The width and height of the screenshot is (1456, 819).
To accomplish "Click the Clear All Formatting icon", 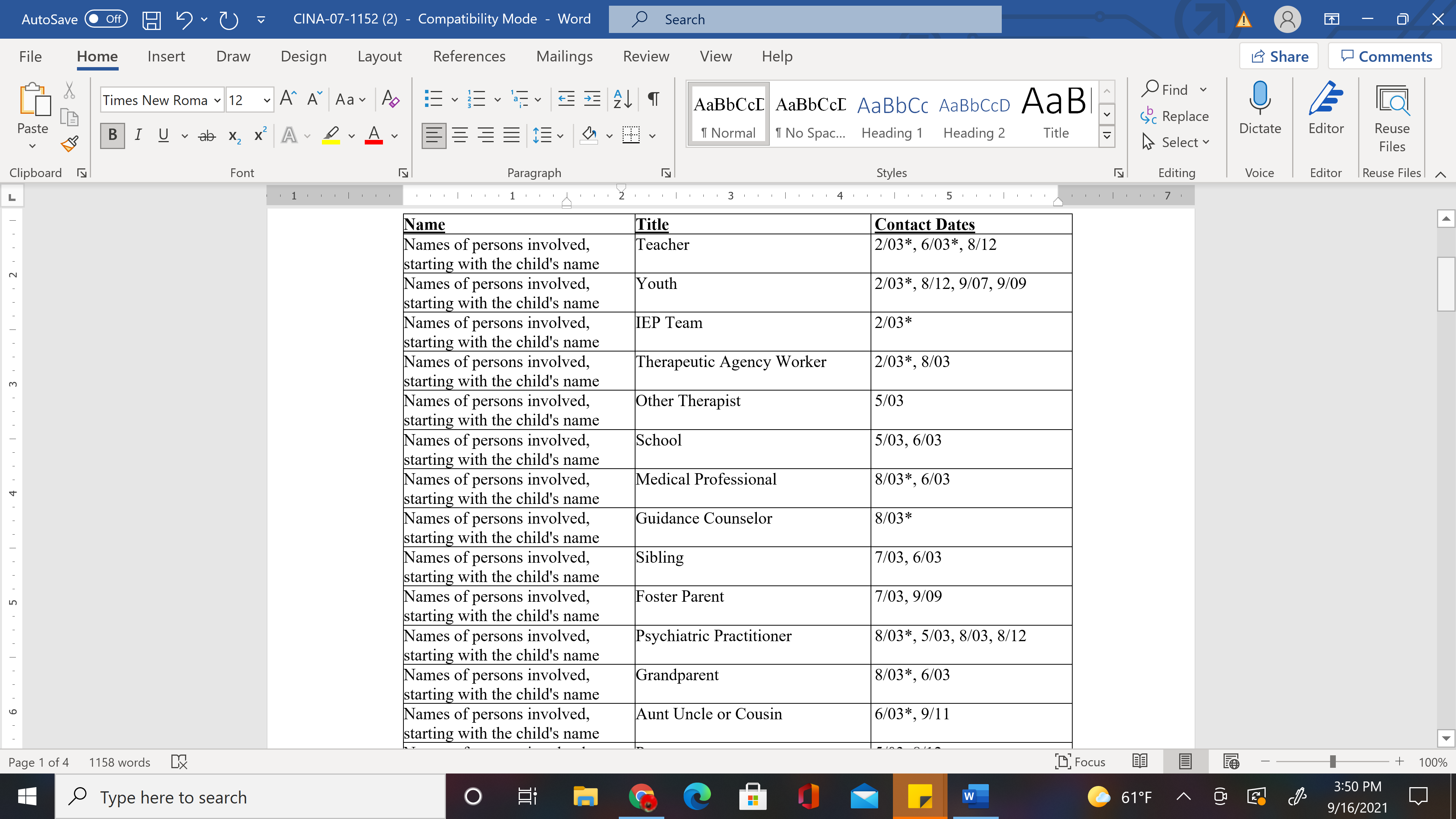I will click(391, 99).
